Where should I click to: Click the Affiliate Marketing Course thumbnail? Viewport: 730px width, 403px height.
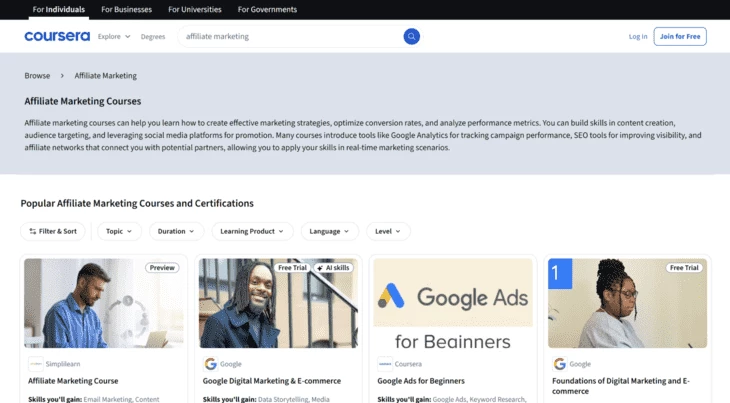pyautogui.click(x=104, y=303)
